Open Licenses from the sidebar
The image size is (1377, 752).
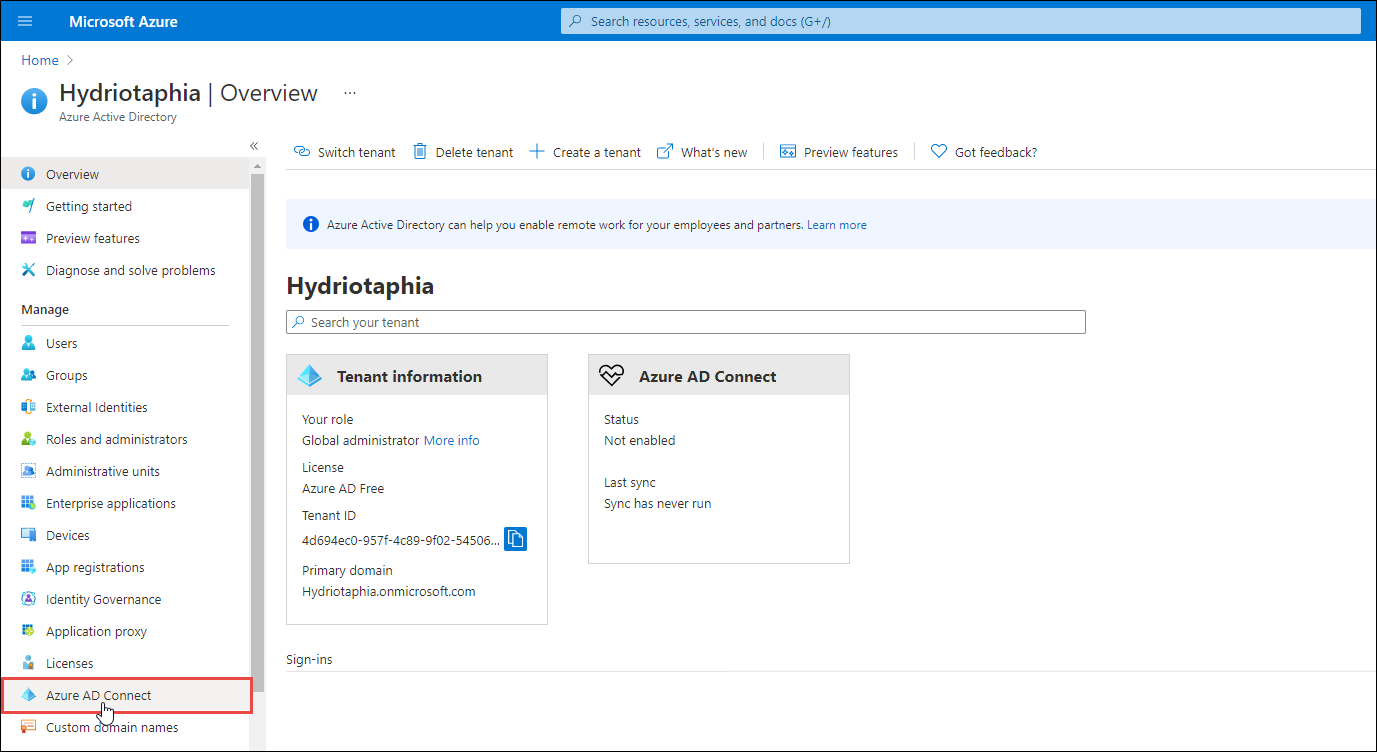tap(67, 663)
